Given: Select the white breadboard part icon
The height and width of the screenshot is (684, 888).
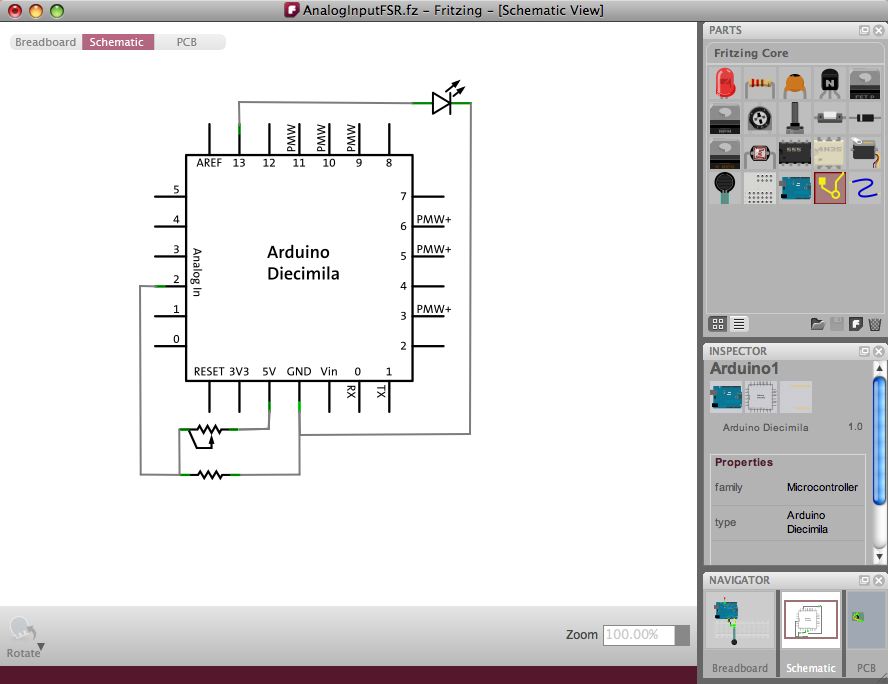Looking at the screenshot, I should 761,187.
